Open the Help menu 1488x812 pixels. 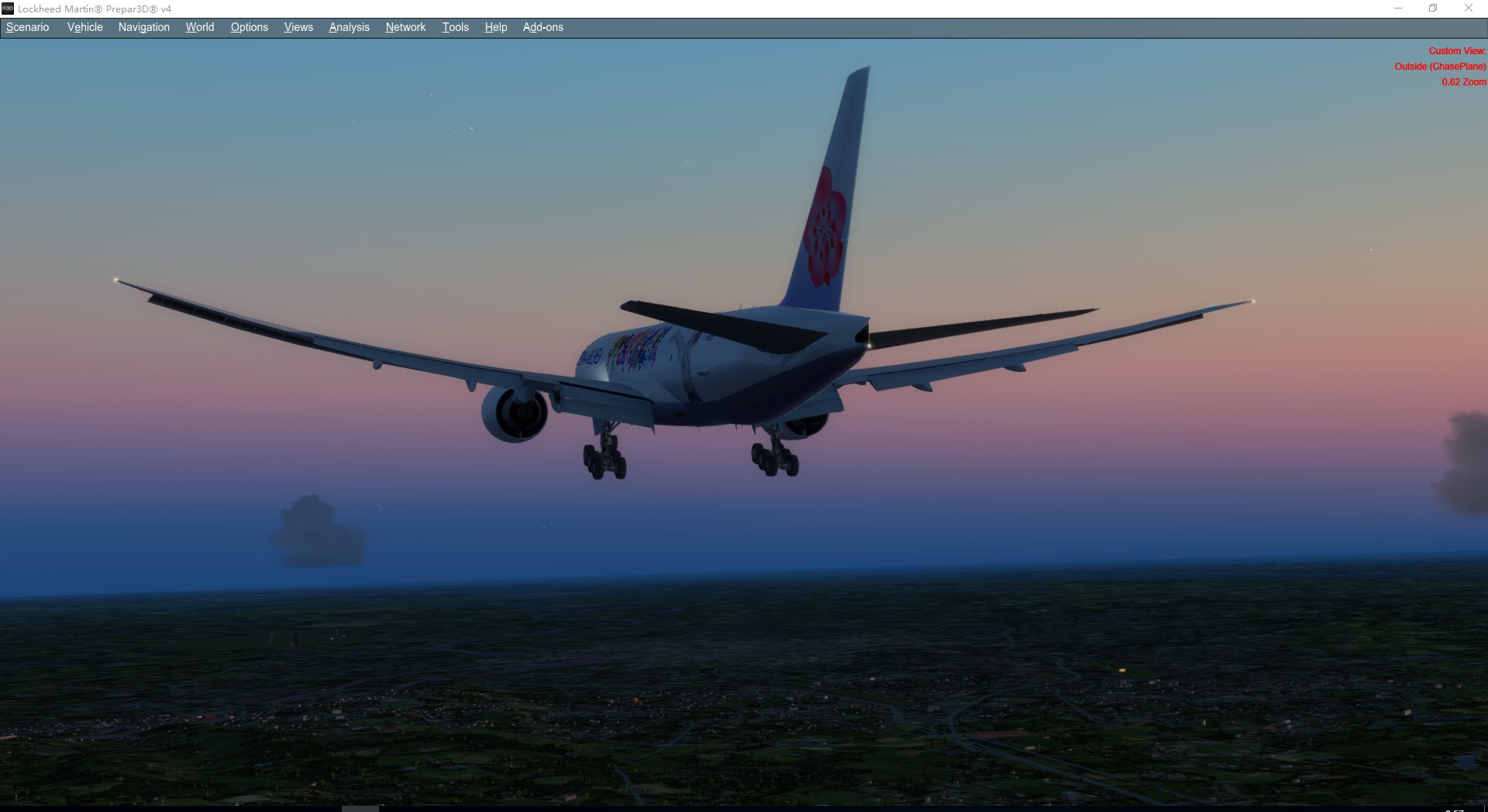coord(495,27)
